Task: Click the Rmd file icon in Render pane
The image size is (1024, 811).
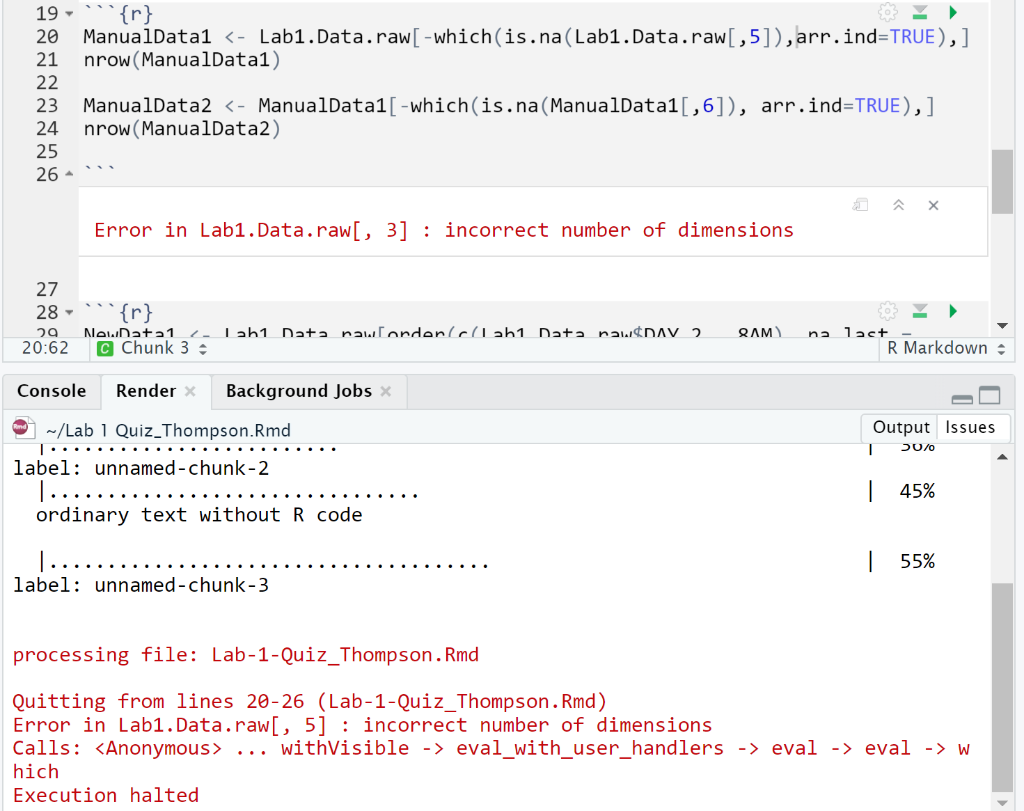Action: tap(24, 429)
